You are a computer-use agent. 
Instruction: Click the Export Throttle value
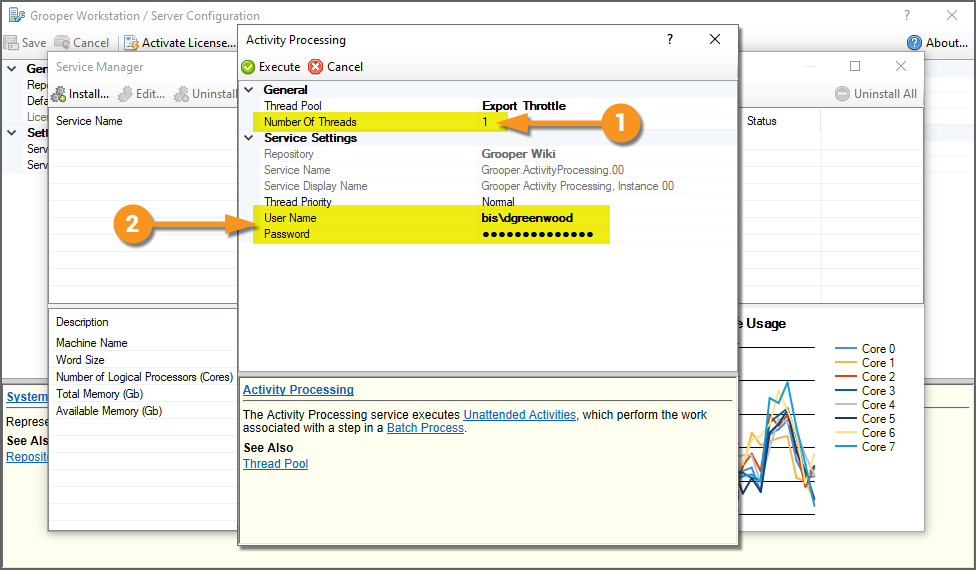point(524,106)
